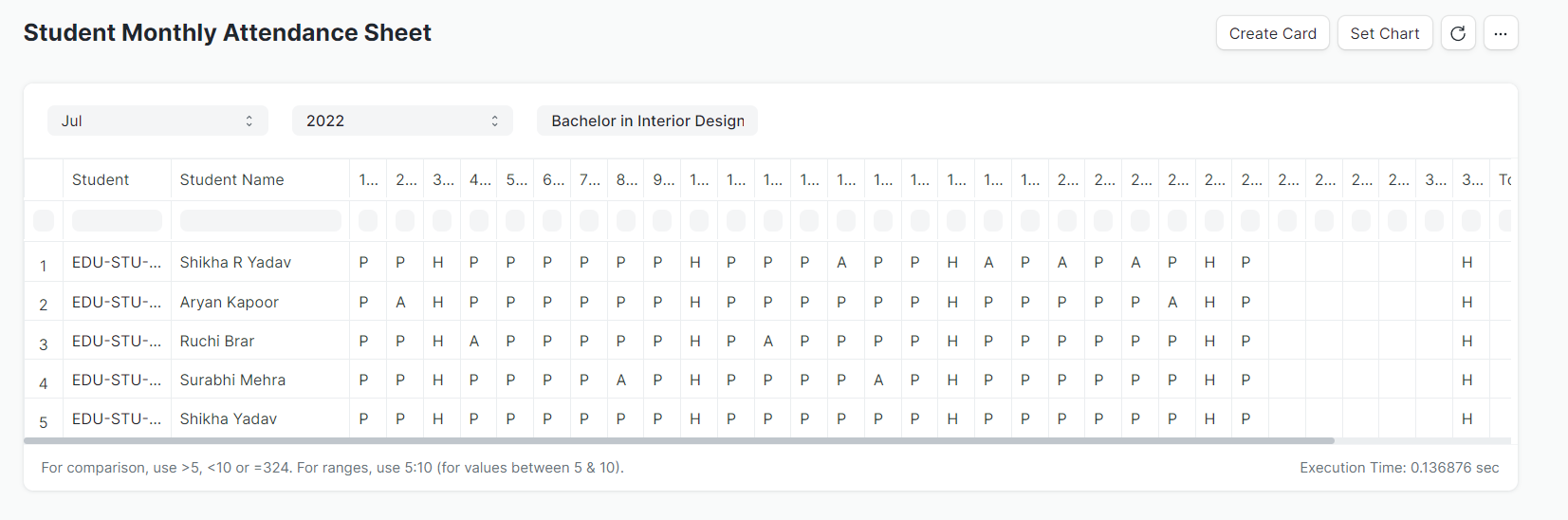Click the day 1 column header
The width and height of the screenshot is (1568, 520).
coord(368,179)
